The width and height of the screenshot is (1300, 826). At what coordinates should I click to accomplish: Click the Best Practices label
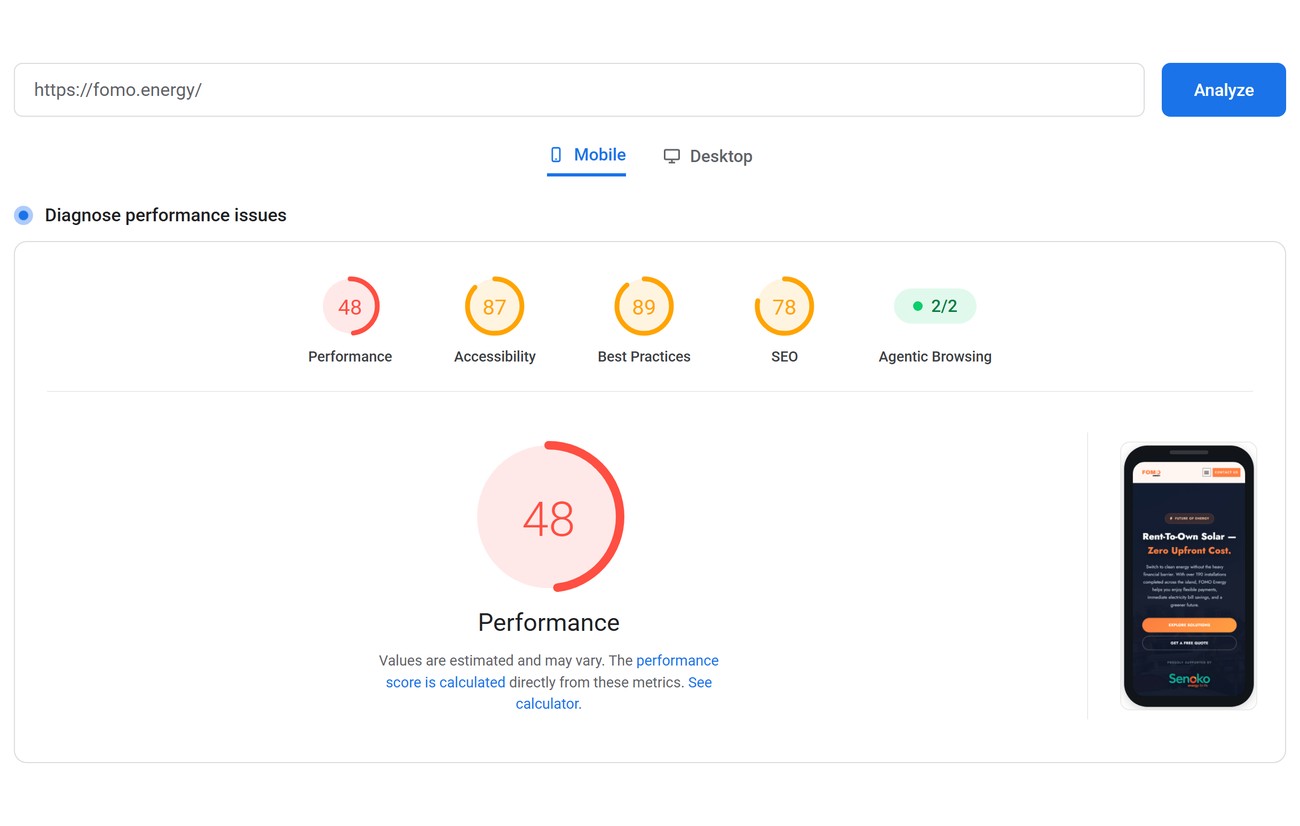pyautogui.click(x=644, y=357)
